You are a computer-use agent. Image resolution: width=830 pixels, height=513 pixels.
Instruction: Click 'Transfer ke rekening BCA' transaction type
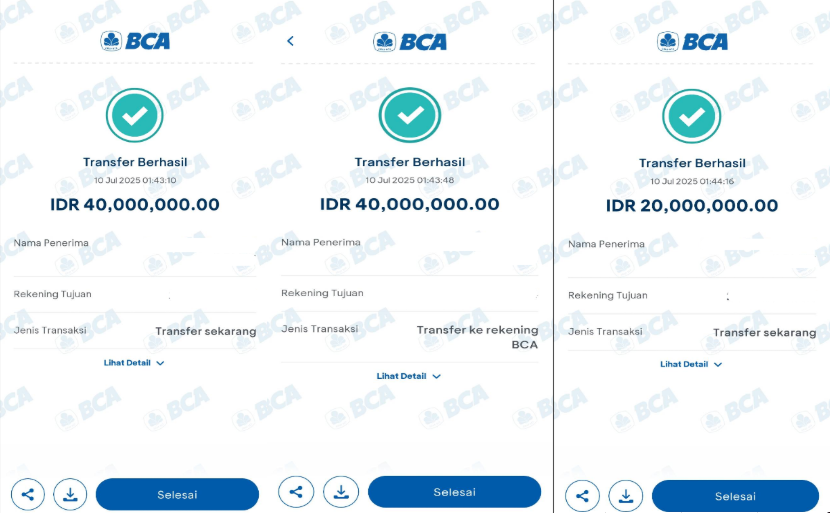coord(477,337)
